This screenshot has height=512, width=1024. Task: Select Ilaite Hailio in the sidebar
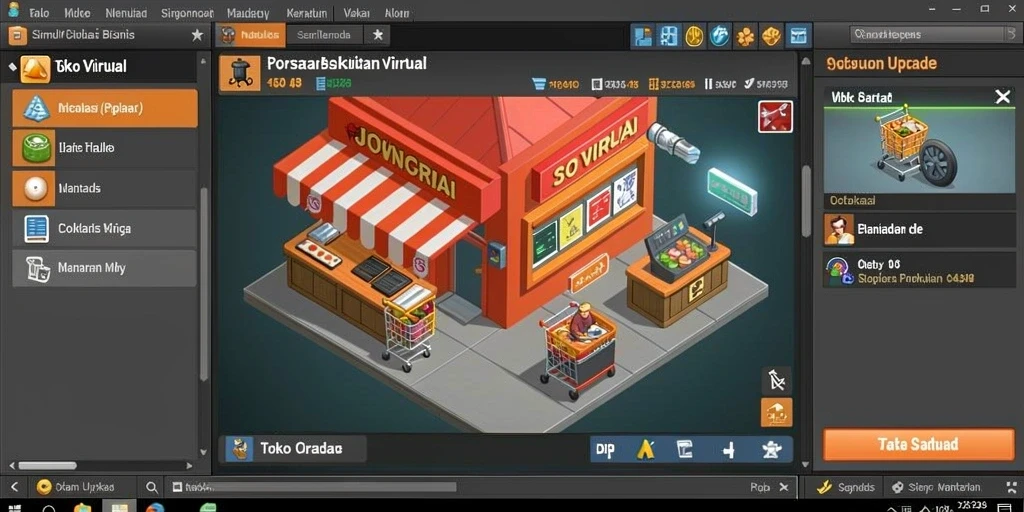(x=104, y=148)
